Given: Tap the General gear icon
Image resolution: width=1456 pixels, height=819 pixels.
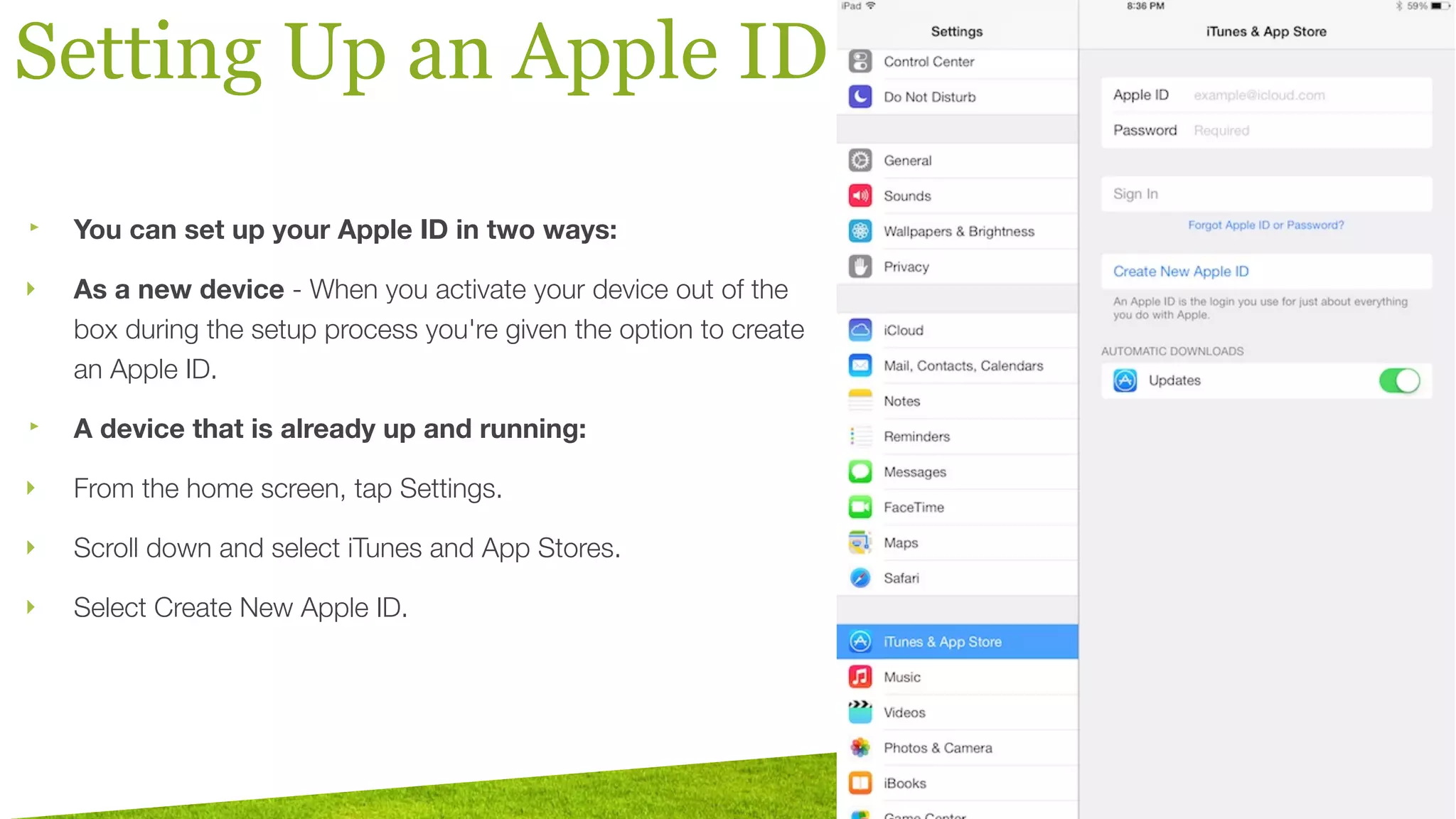Looking at the screenshot, I should pos(860,161).
